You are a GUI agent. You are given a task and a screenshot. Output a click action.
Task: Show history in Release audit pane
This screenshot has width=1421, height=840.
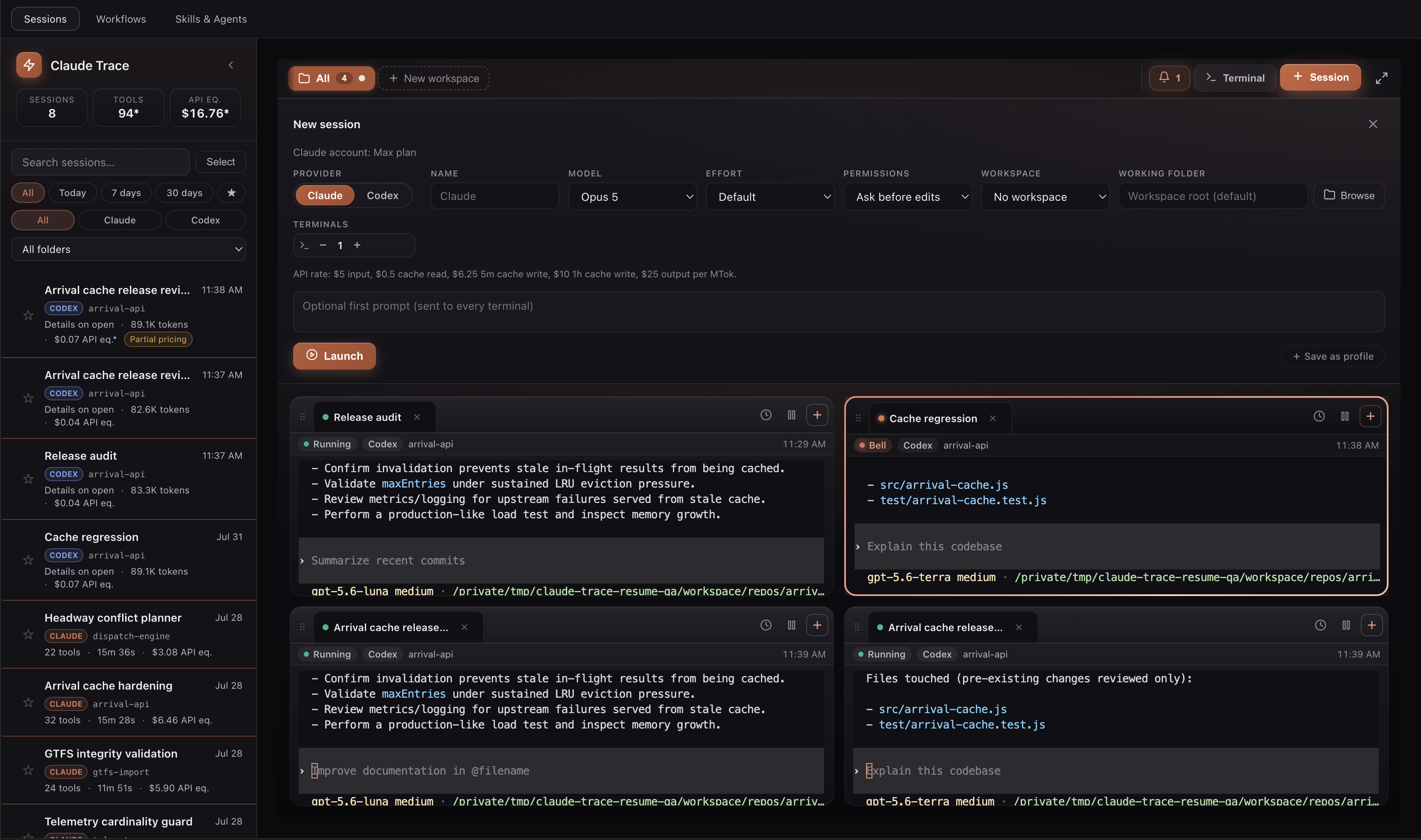[x=766, y=415]
